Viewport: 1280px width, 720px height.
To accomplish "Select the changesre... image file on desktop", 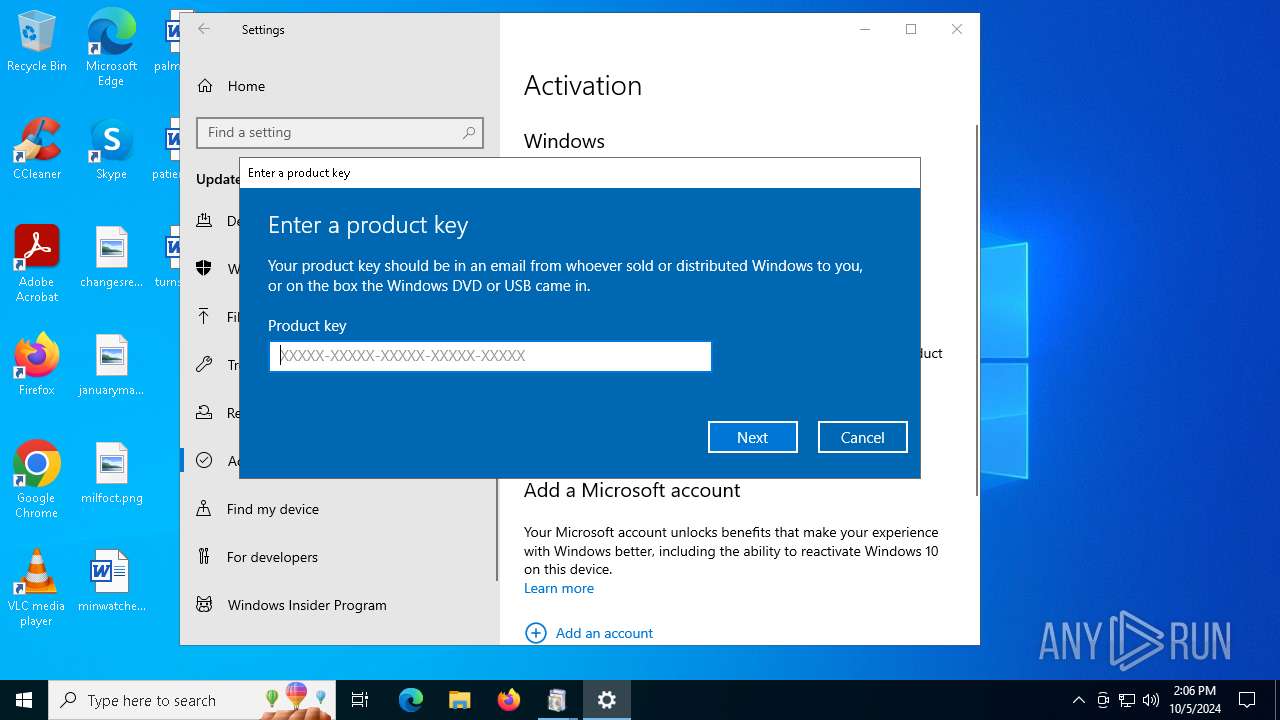I will pyautogui.click(x=111, y=257).
